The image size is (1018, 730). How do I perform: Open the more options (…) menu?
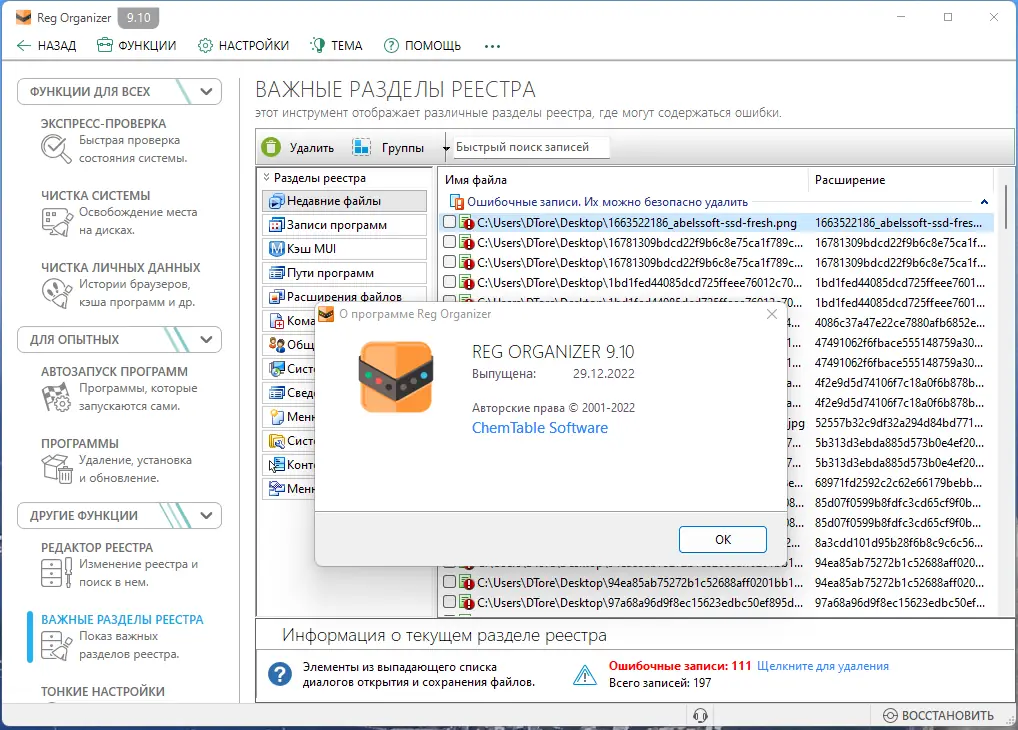click(x=492, y=46)
